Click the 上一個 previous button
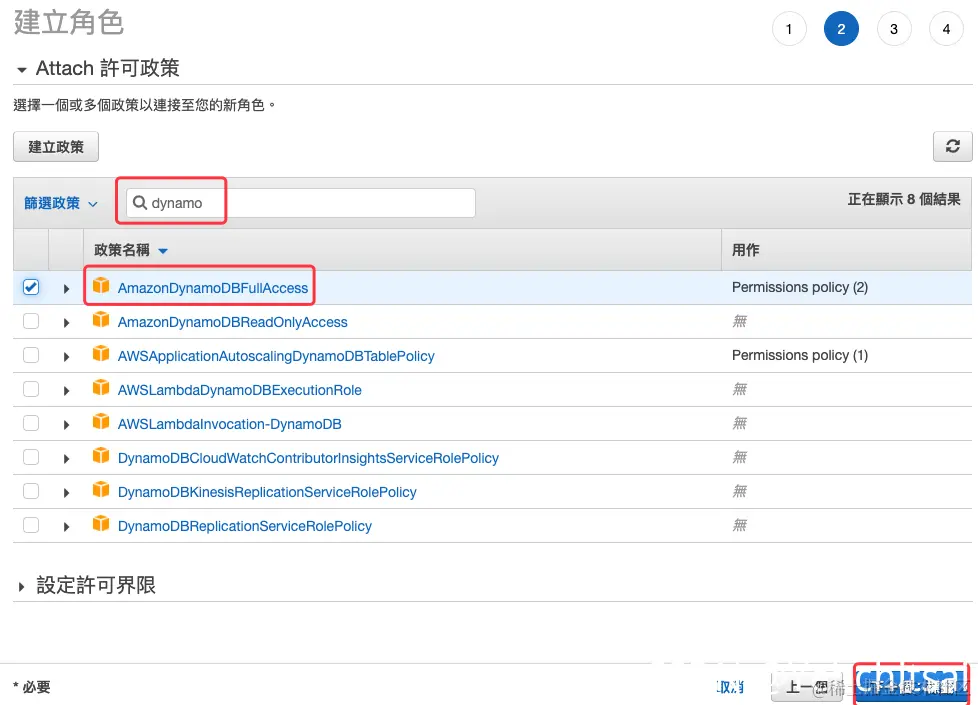 807,687
